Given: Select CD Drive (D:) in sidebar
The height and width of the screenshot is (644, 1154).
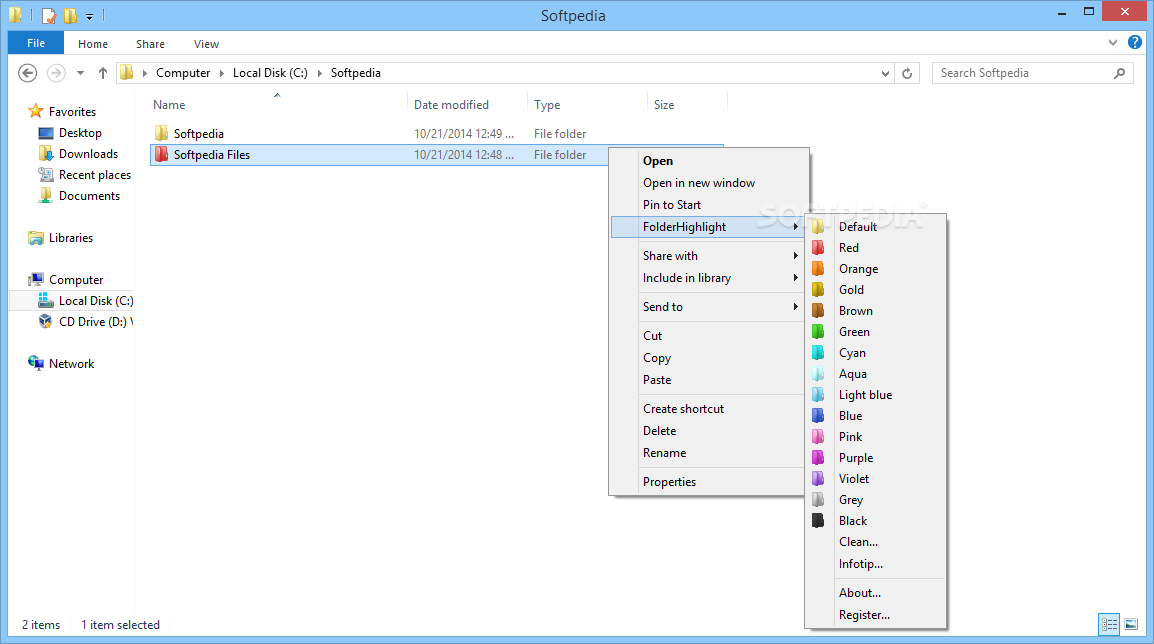Looking at the screenshot, I should [x=86, y=322].
